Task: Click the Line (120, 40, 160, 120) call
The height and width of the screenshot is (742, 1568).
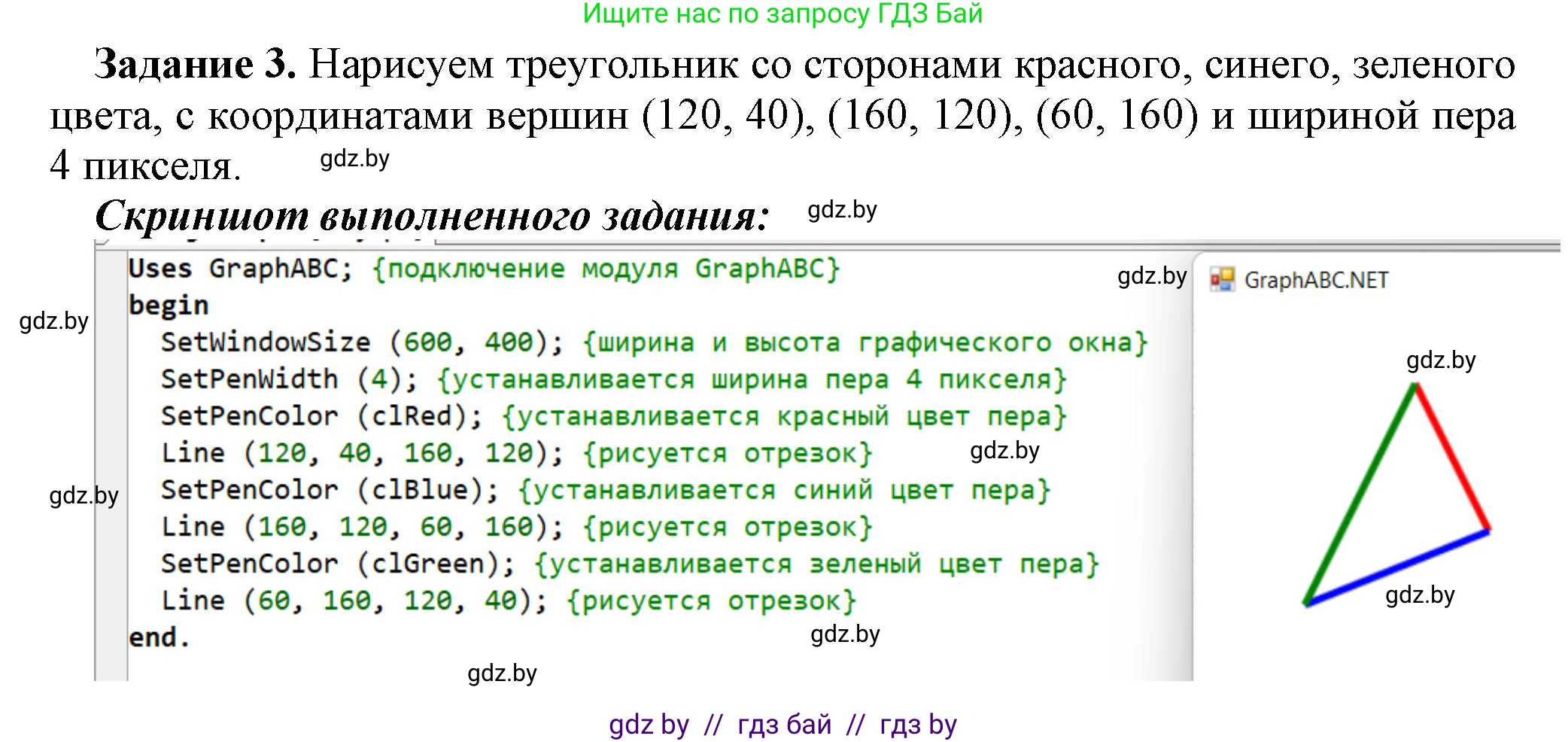Action: click(x=316, y=452)
